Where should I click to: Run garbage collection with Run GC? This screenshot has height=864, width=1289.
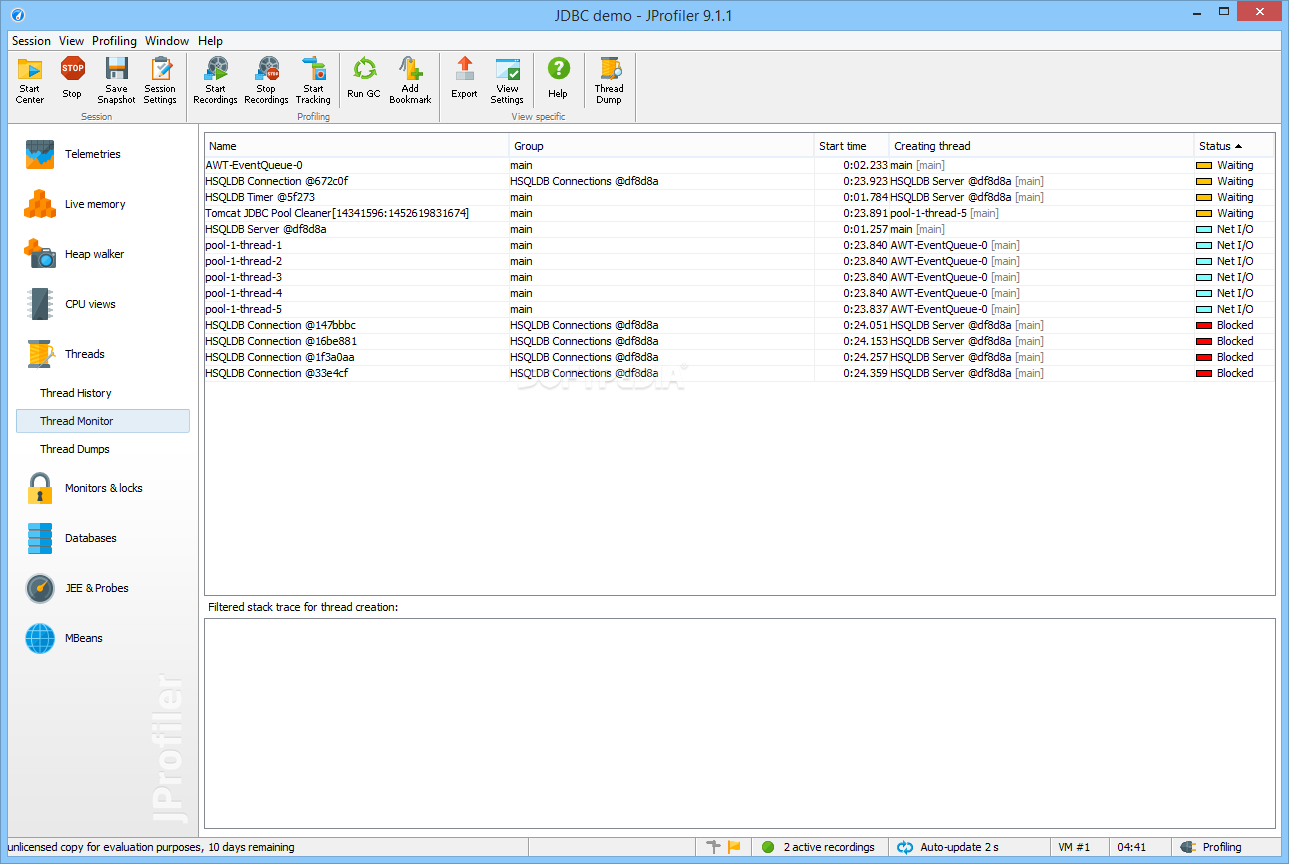(x=364, y=80)
